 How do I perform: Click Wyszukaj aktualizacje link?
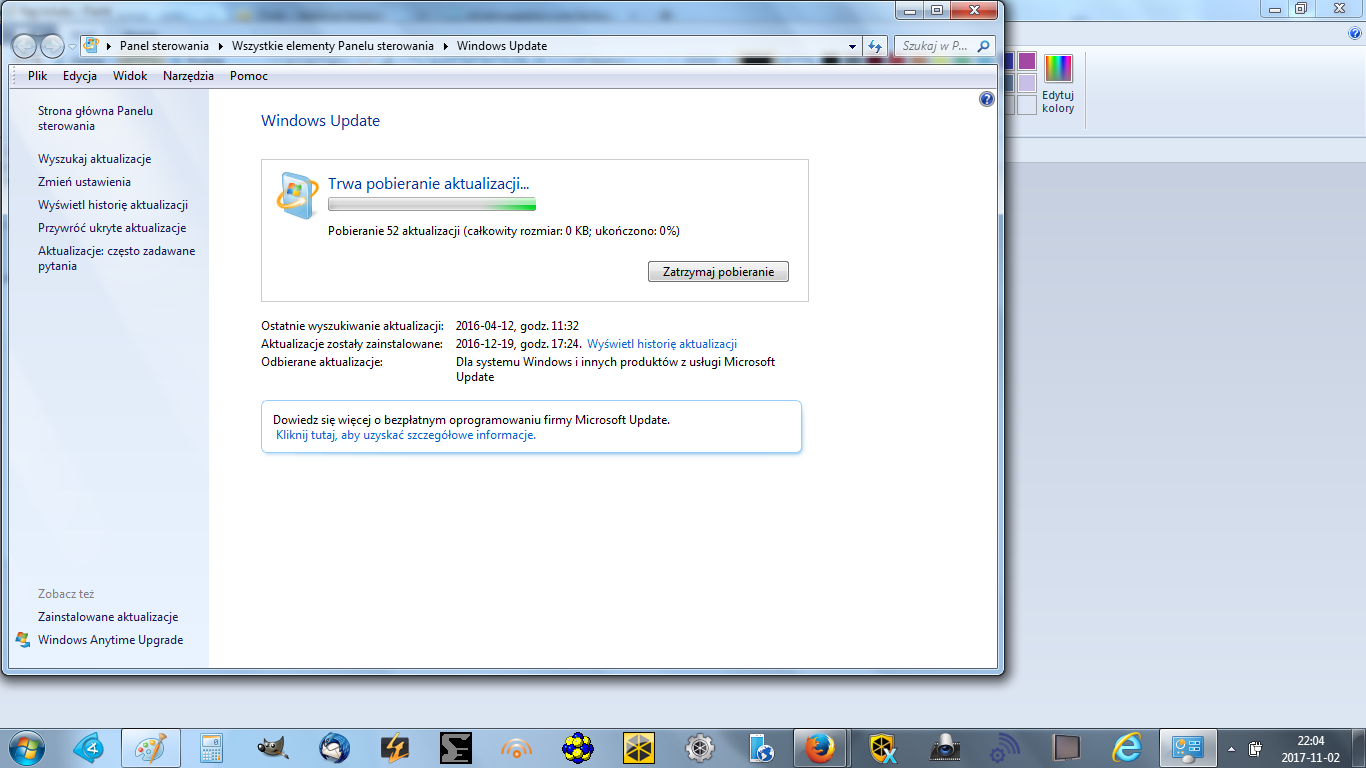pos(95,159)
